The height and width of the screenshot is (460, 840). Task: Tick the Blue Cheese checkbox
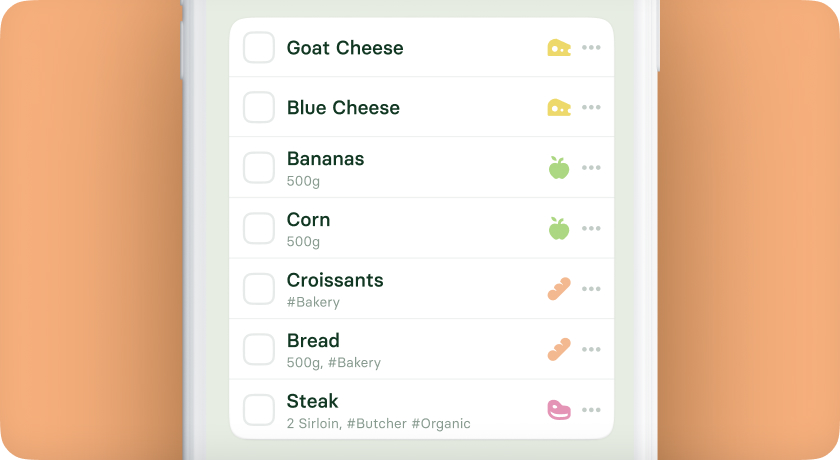[259, 107]
